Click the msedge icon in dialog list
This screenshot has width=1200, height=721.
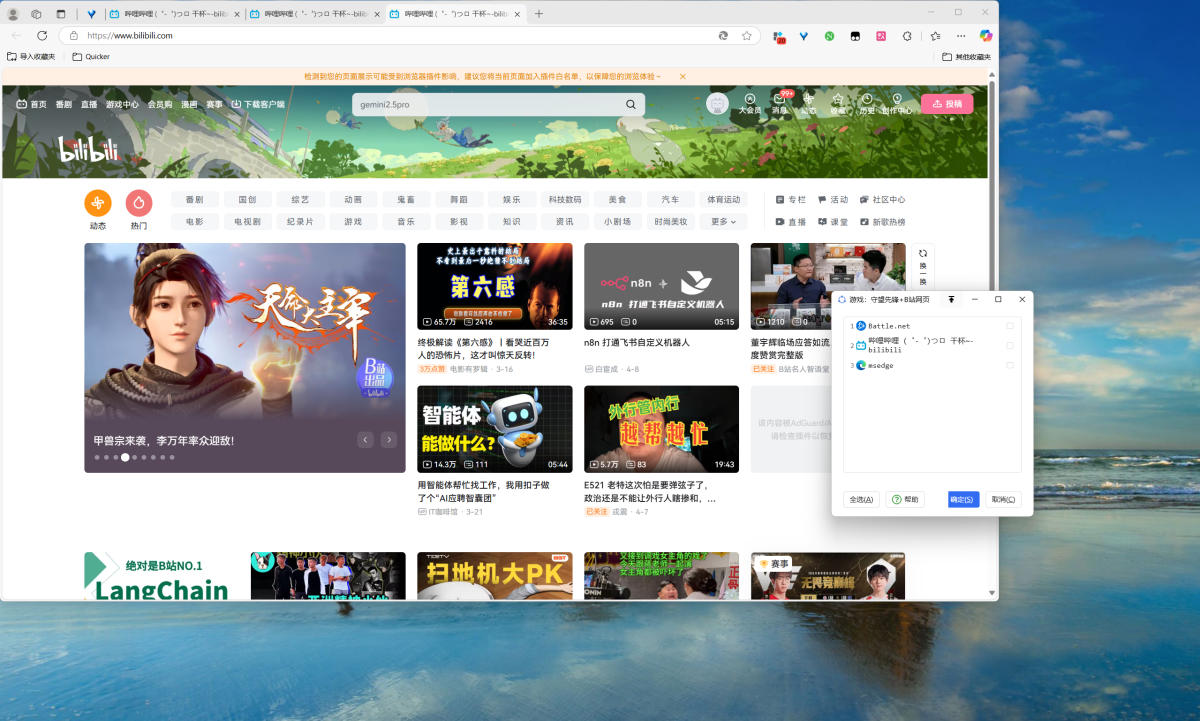[860, 365]
